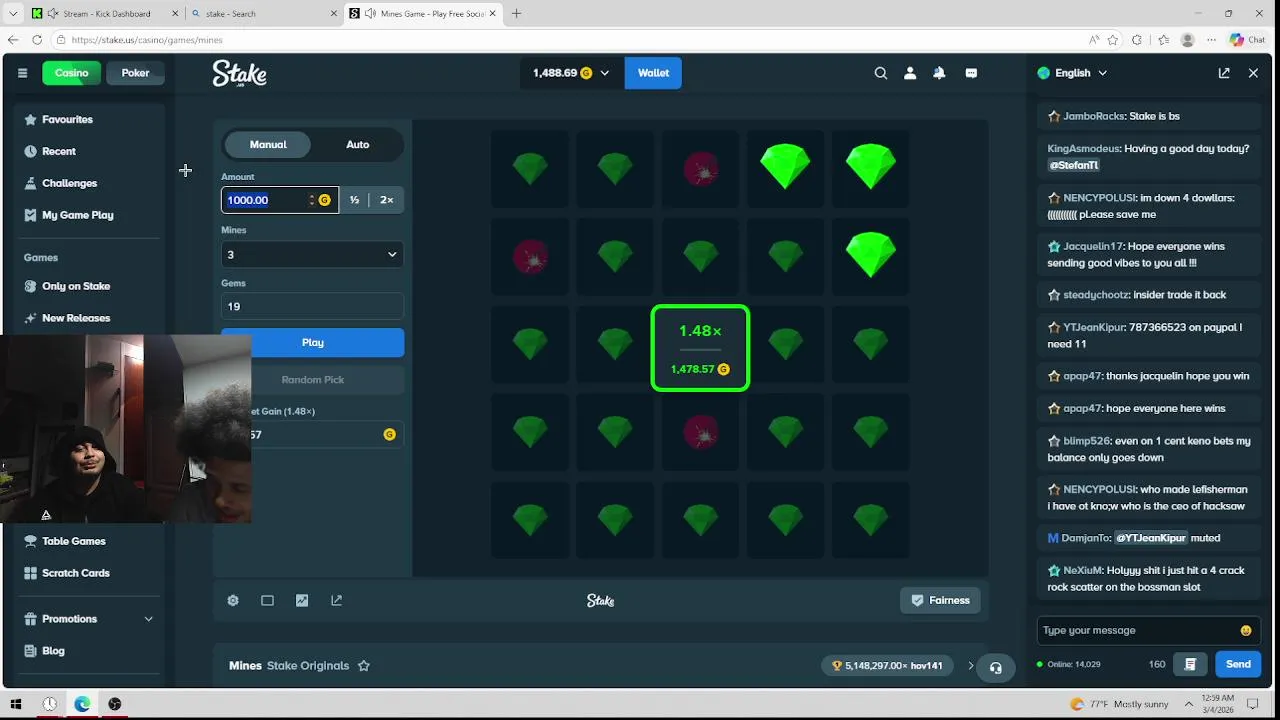Toggle the chat bubble icon in header
The height and width of the screenshot is (720, 1280).
click(x=971, y=73)
